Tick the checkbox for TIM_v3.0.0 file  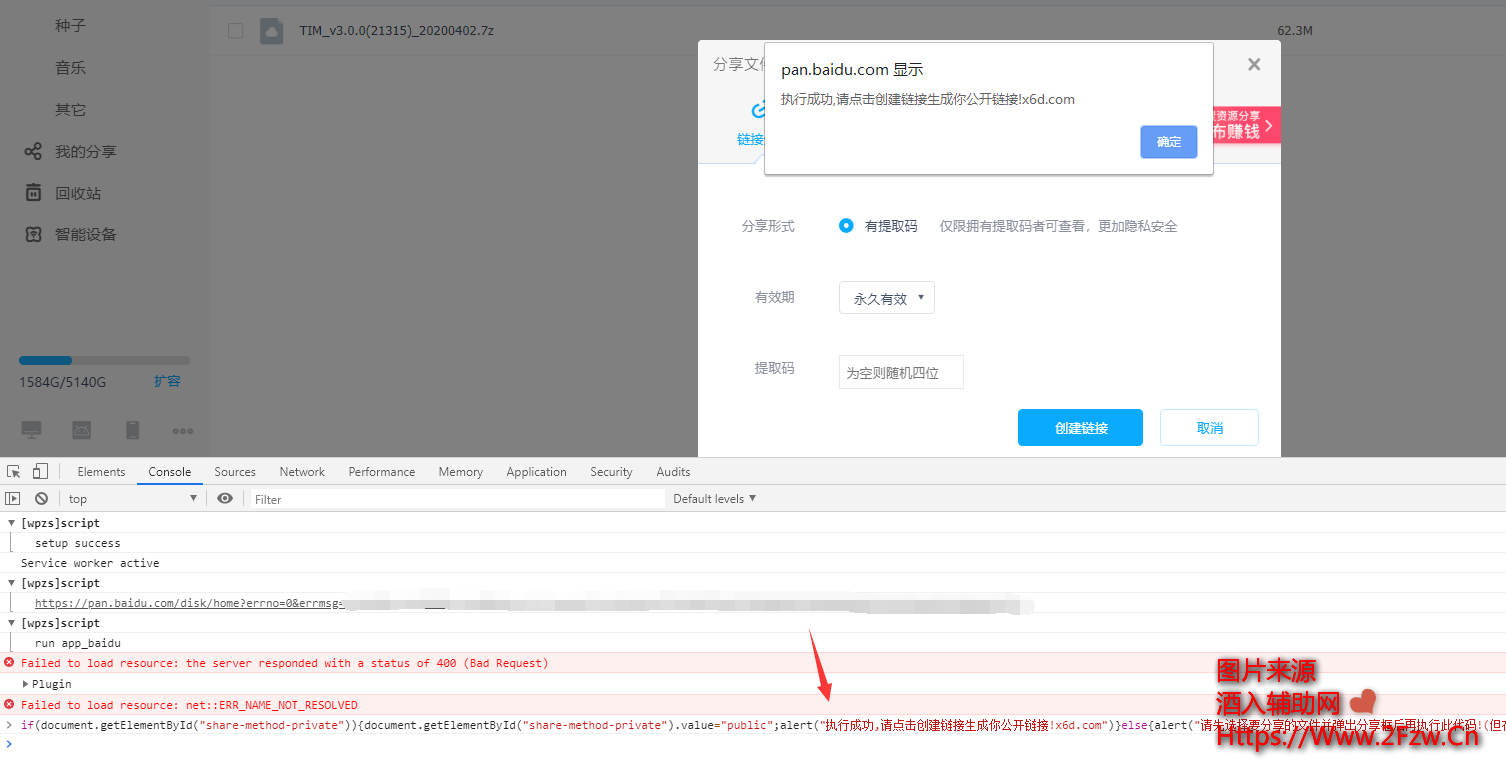[x=236, y=31]
